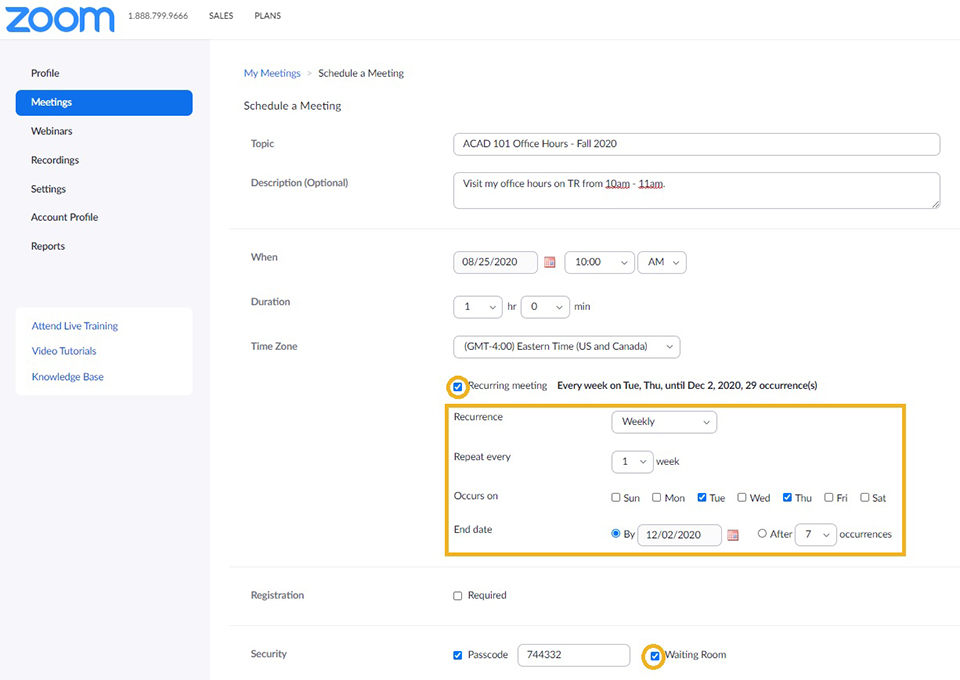Image resolution: width=960 pixels, height=680 pixels.
Task: Open the Time Zone dropdown
Action: 567,347
